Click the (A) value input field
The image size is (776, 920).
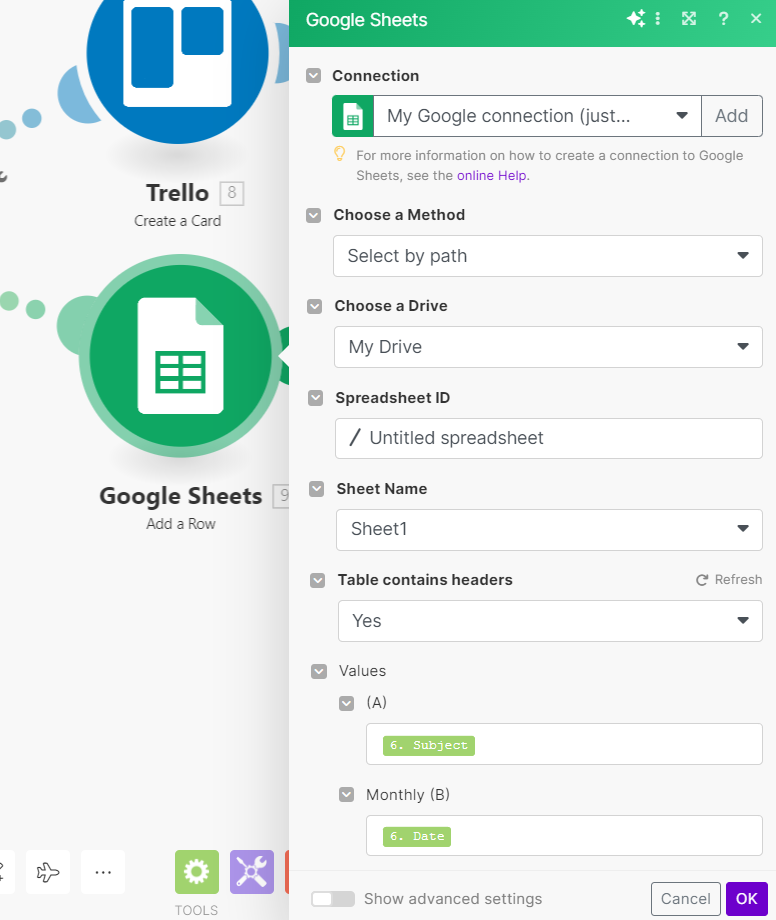pos(564,744)
